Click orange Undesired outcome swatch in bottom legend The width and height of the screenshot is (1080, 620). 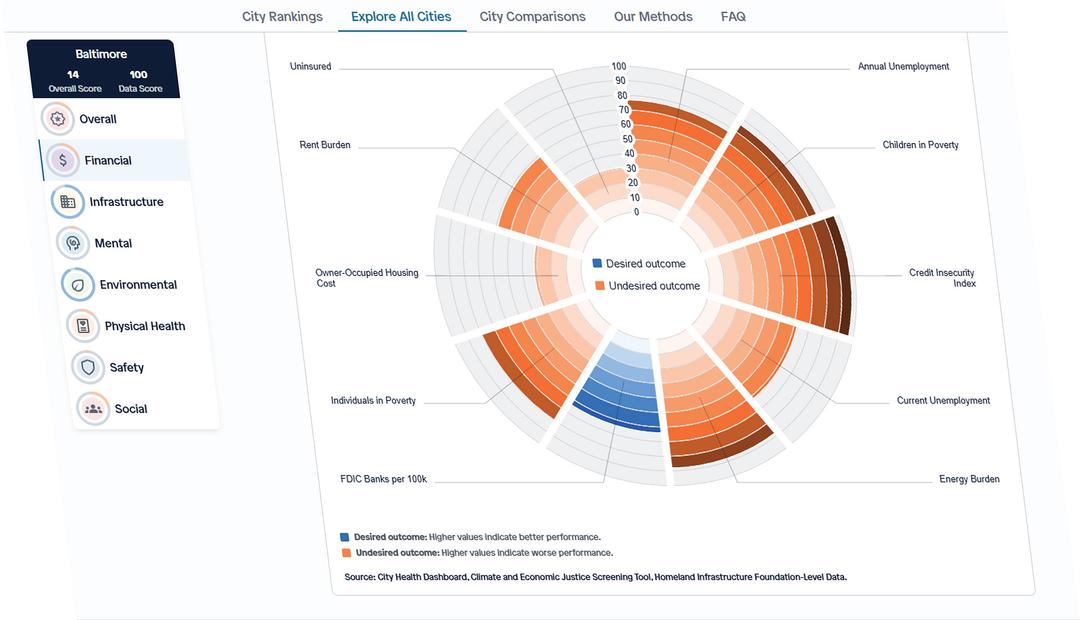click(x=346, y=552)
